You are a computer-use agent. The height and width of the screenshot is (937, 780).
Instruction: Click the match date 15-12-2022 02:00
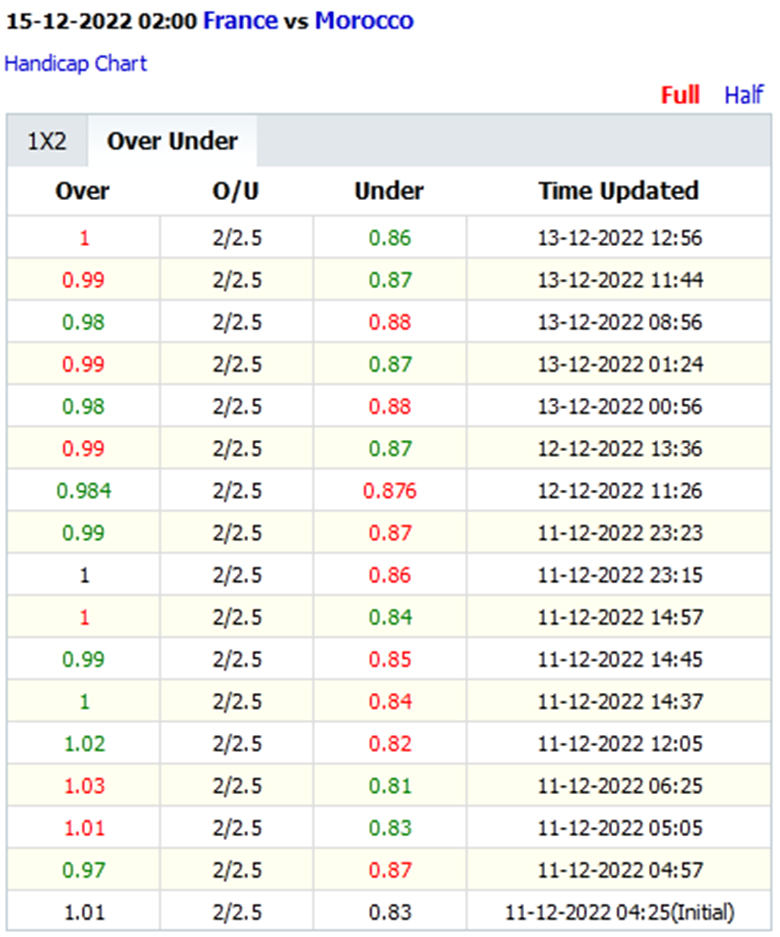[101, 22]
